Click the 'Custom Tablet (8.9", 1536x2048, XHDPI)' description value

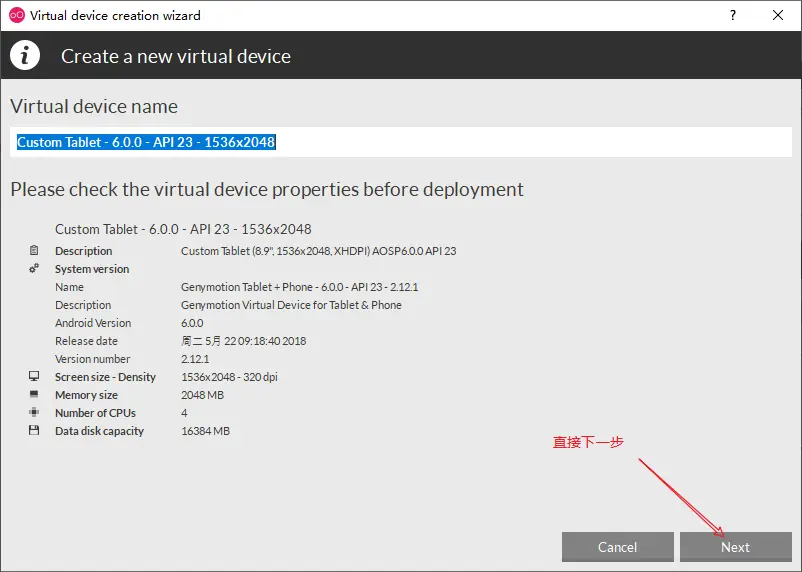coord(319,251)
